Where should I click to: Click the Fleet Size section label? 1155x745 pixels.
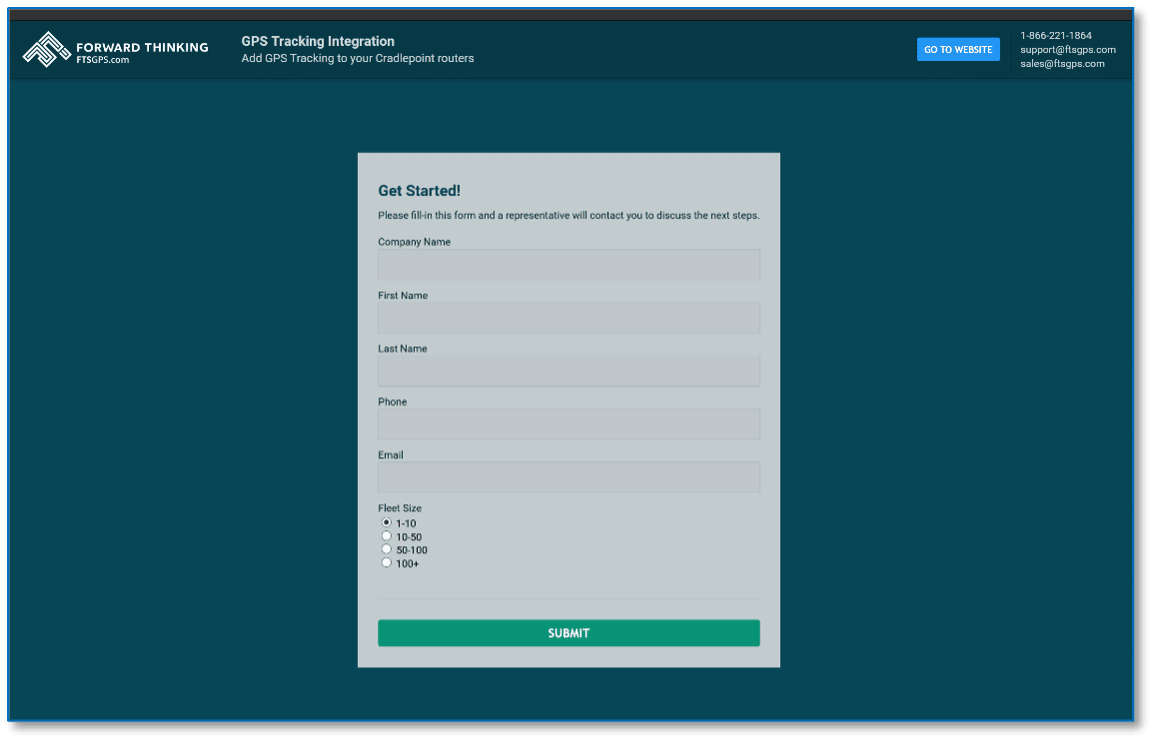400,507
